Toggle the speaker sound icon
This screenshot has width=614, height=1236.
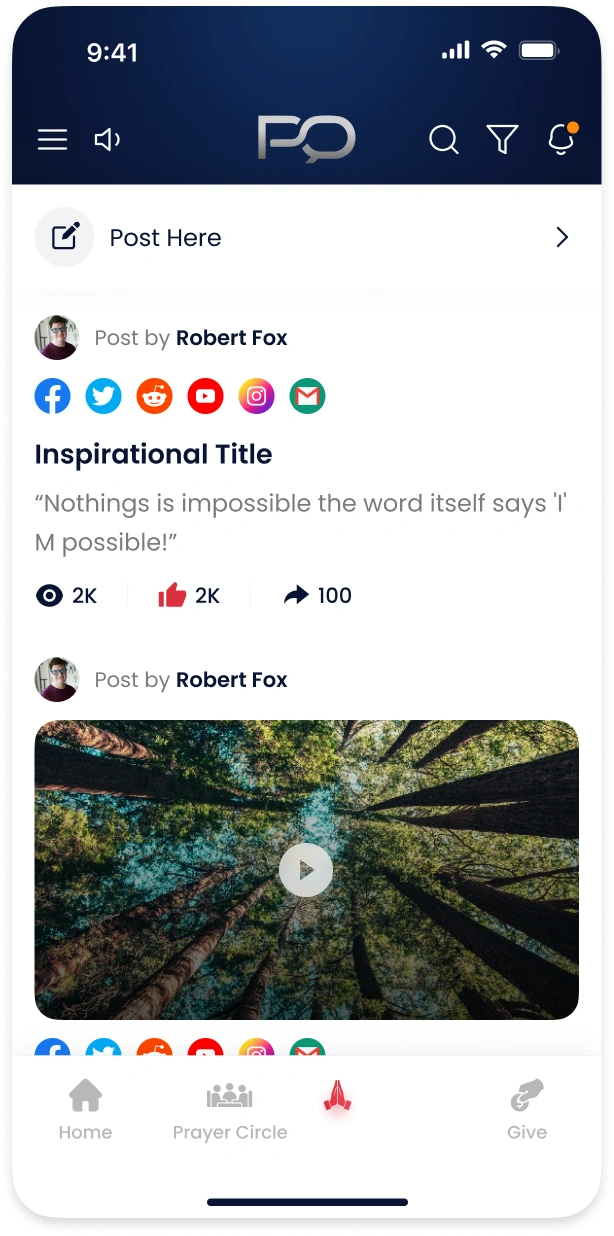[107, 140]
